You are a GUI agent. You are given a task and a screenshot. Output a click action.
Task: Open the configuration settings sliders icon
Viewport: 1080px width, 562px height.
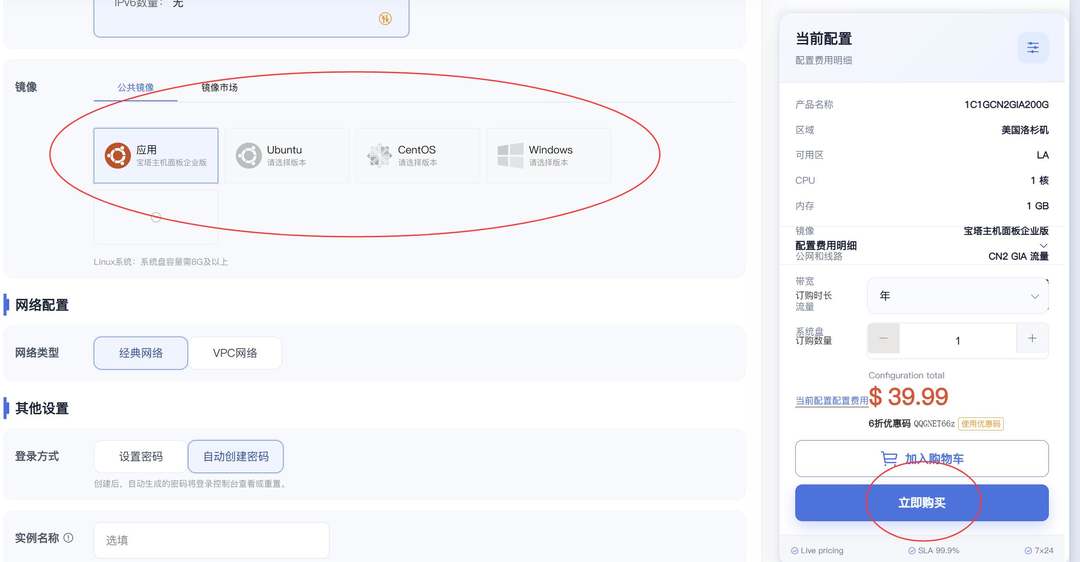(1032, 48)
